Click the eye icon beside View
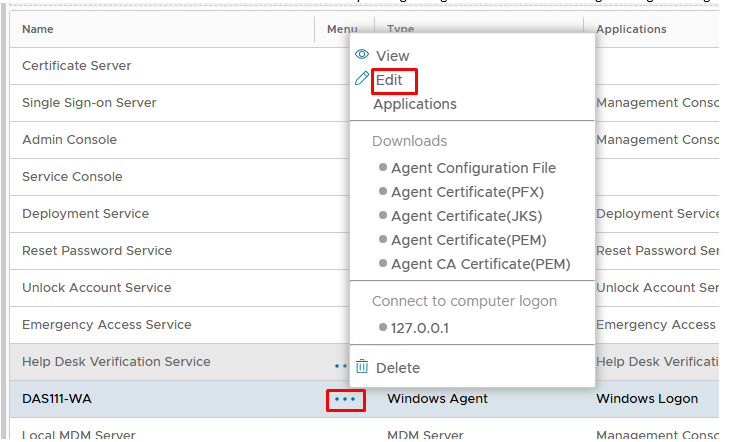The height and width of the screenshot is (442, 734). click(362, 55)
